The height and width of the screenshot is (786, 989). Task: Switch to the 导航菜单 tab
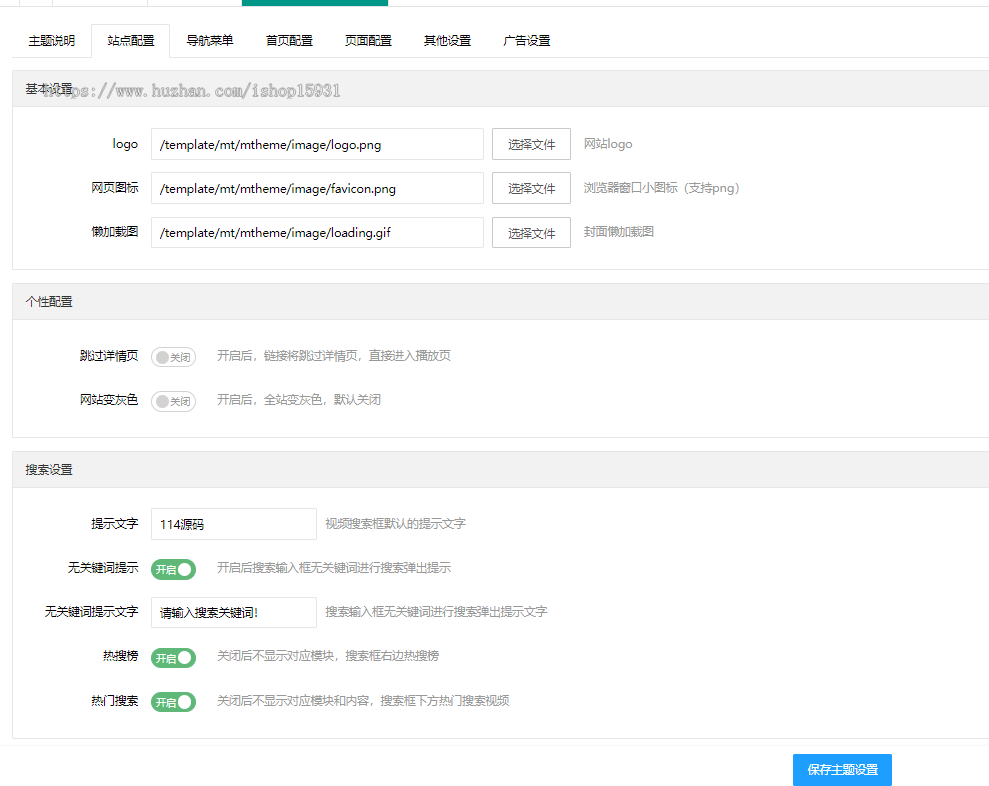tap(210, 41)
